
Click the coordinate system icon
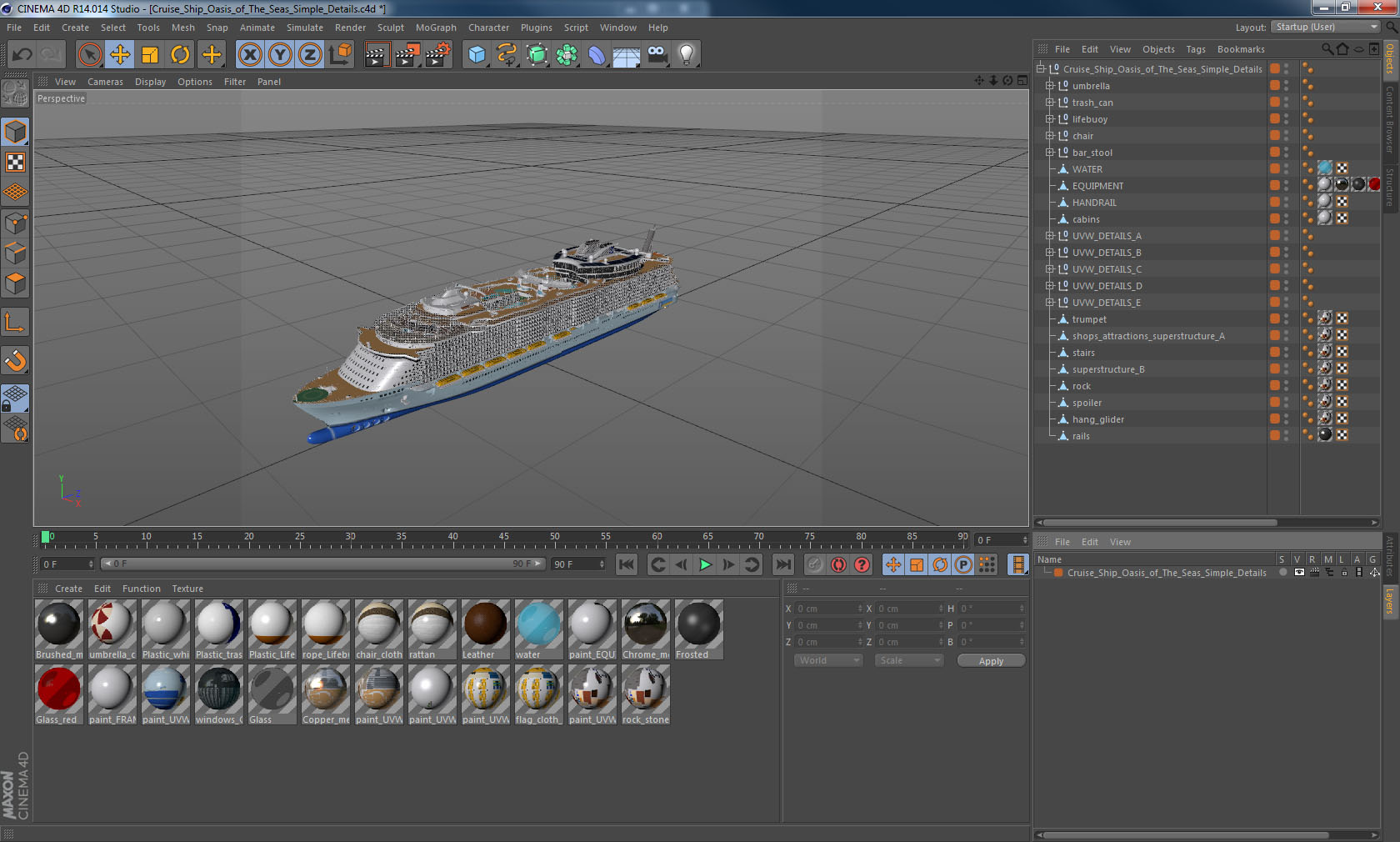point(340,55)
